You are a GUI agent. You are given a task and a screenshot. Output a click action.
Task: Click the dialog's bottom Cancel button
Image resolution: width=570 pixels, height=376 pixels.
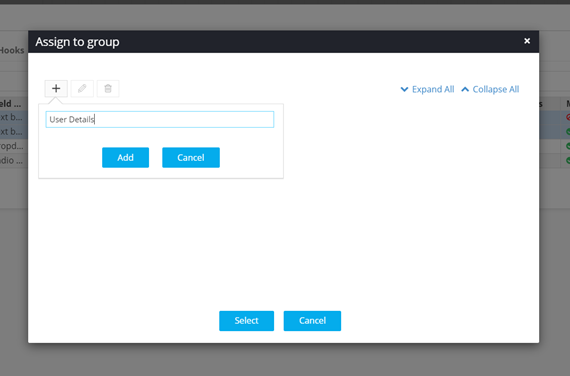tap(312, 321)
